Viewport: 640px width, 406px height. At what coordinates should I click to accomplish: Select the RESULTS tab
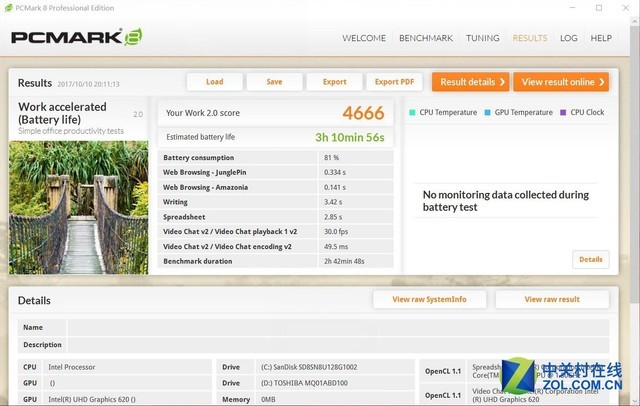pyautogui.click(x=530, y=38)
